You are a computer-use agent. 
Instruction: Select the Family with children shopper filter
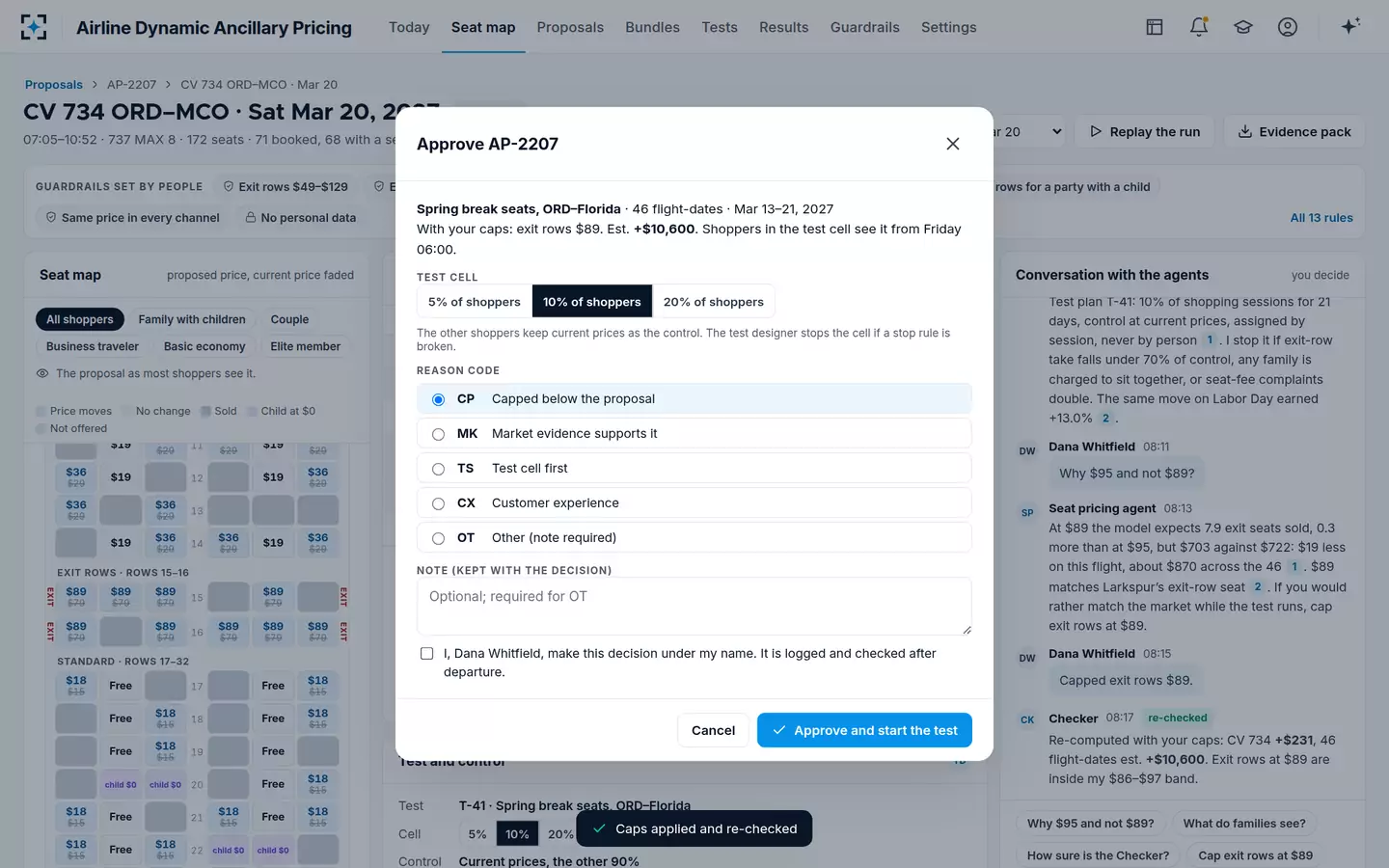click(x=192, y=319)
